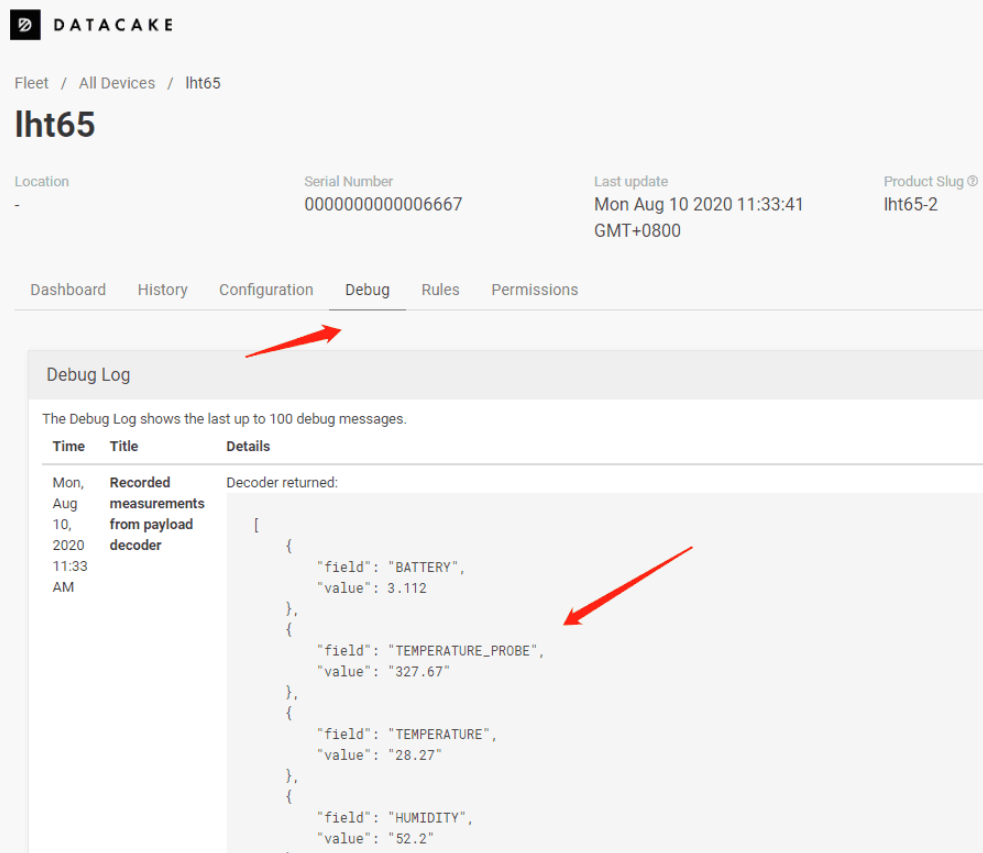
Task: Click lht65 breadcrumb item
Action: [x=202, y=83]
